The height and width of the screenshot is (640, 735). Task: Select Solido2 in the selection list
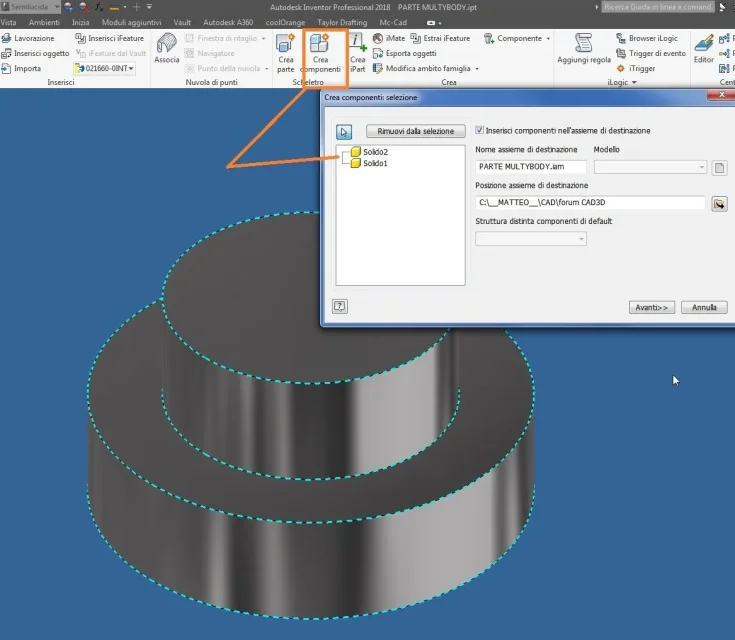coord(375,152)
